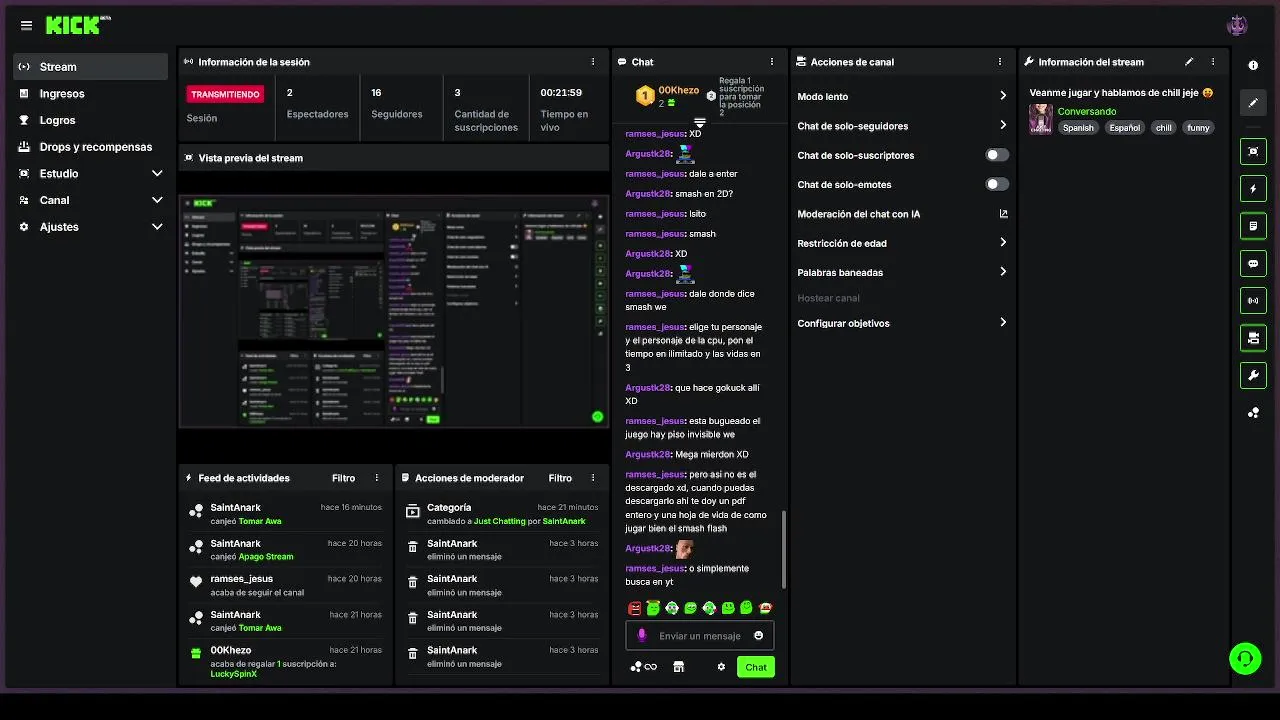The height and width of the screenshot is (720, 1280).
Task: Select the red angry emote
Action: [x=634, y=608]
